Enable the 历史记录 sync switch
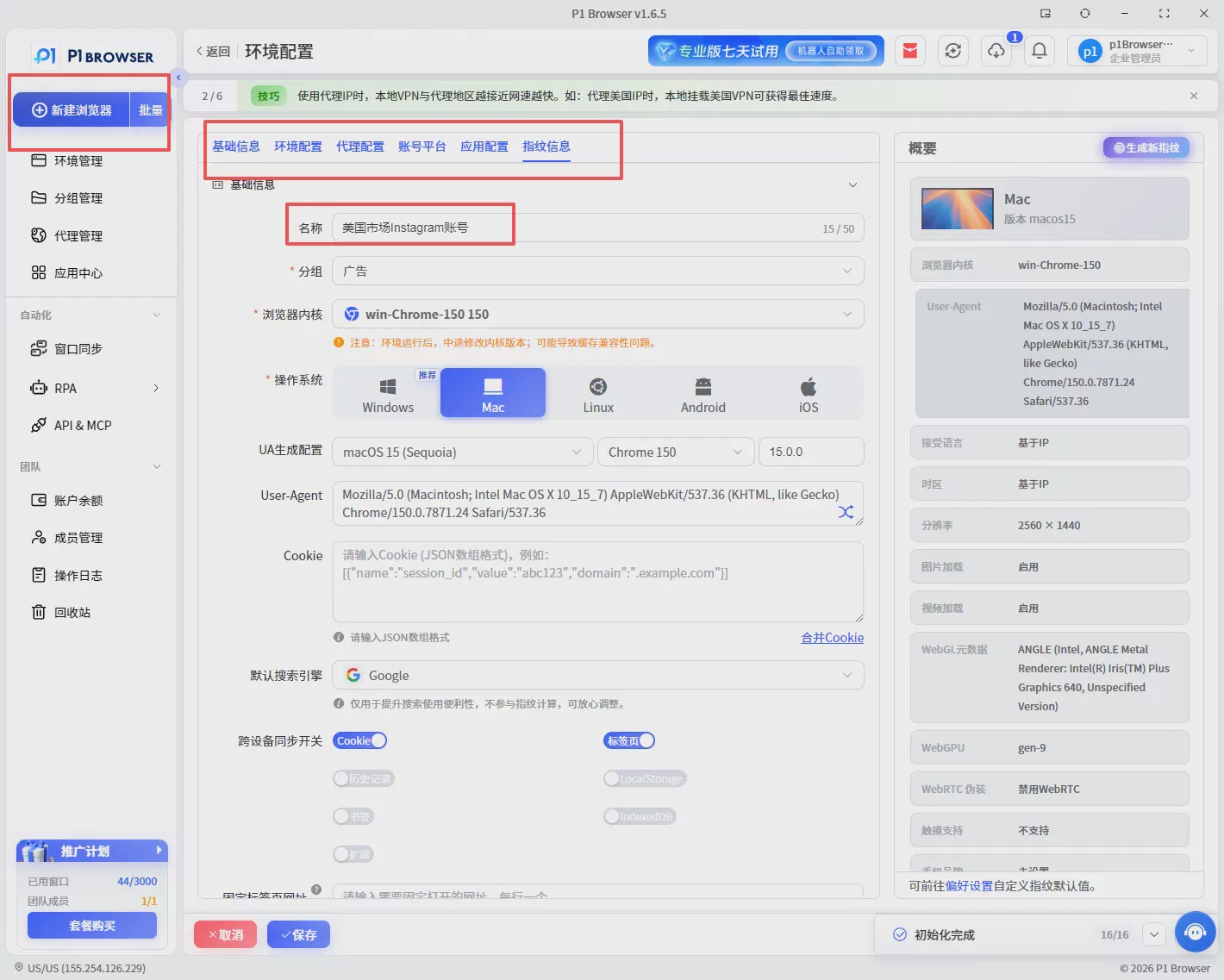 pyautogui.click(x=364, y=779)
